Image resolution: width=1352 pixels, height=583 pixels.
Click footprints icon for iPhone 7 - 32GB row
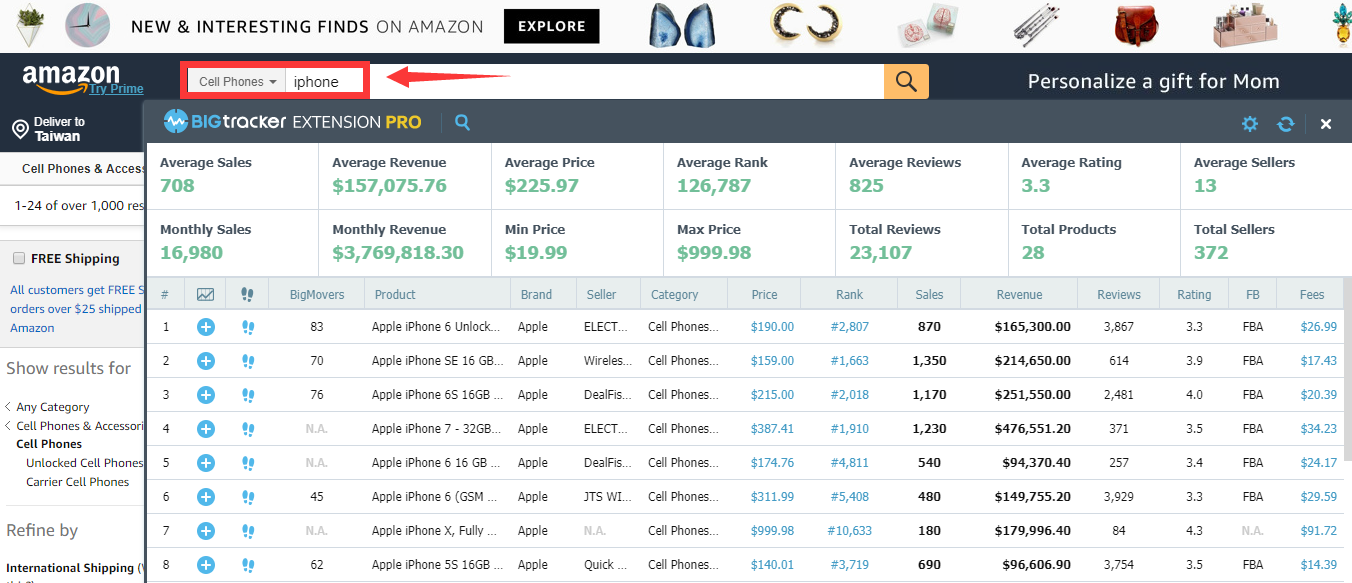[248, 429]
